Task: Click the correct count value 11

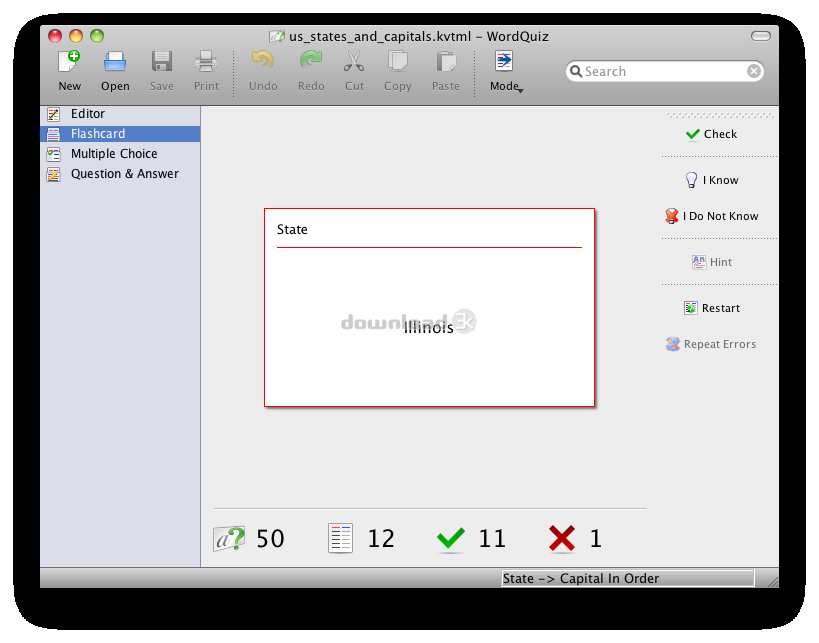Action: [x=492, y=539]
